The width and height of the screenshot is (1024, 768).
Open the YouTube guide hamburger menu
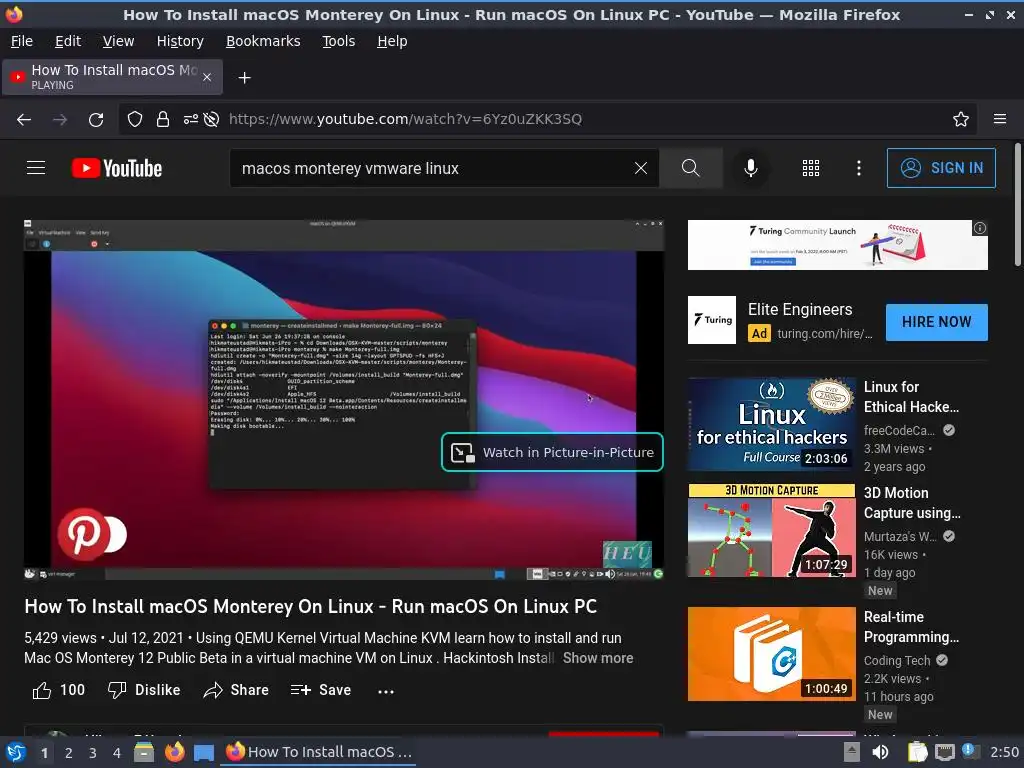pos(36,168)
